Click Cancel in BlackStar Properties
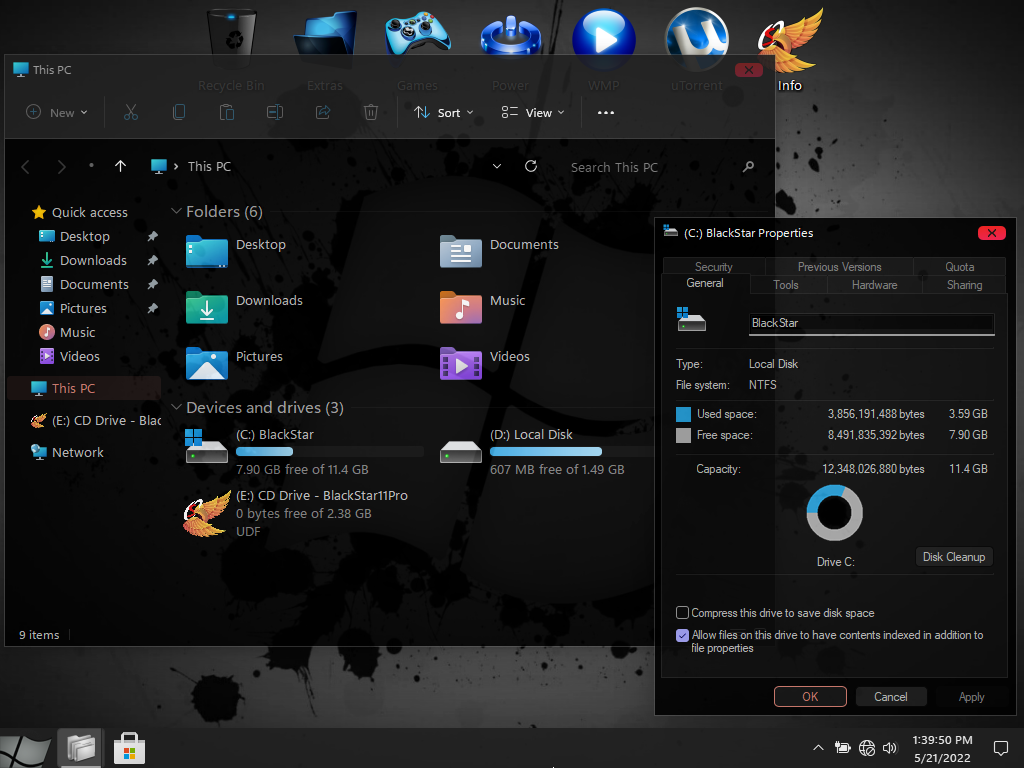 (891, 696)
